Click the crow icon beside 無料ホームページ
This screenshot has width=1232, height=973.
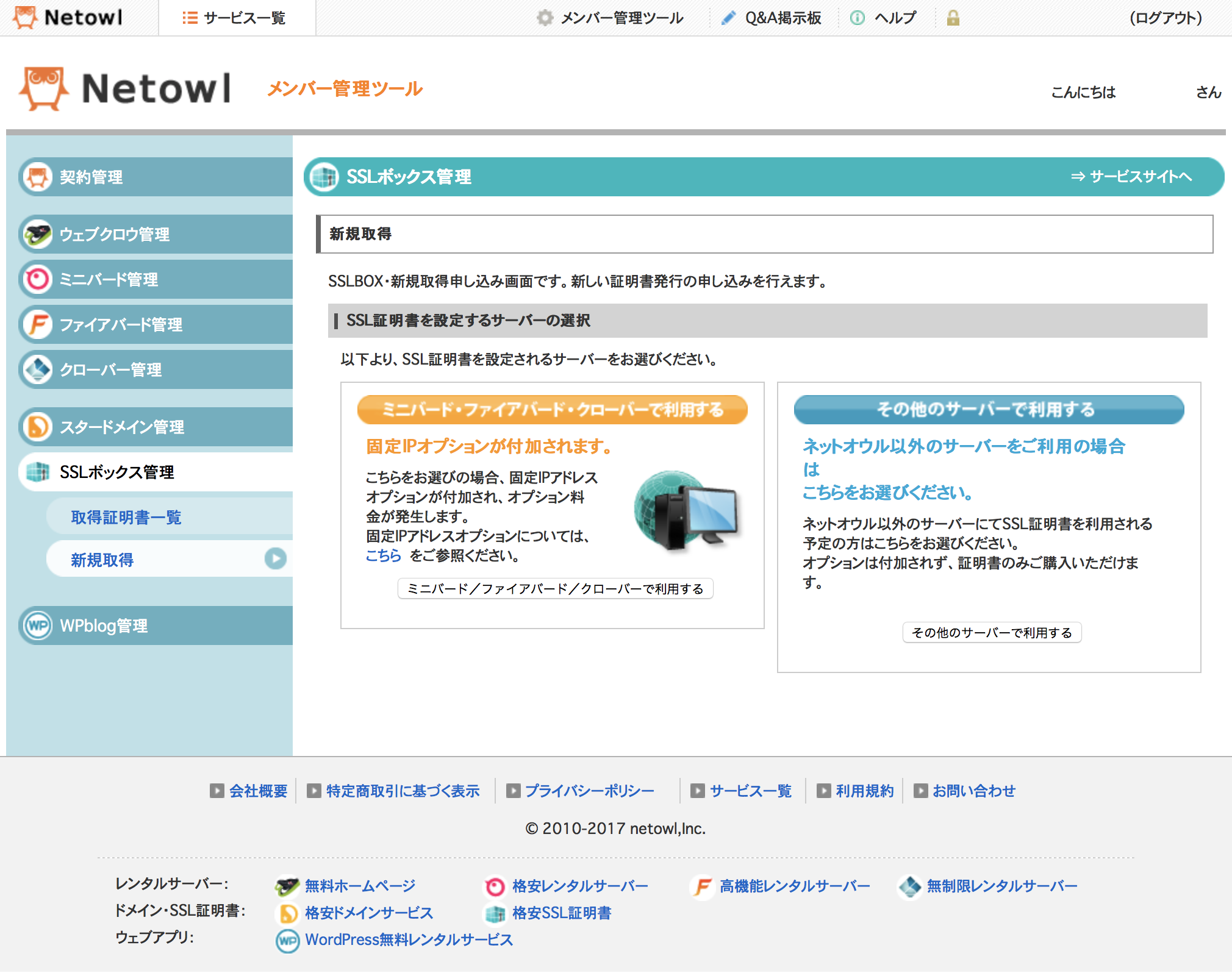[287, 886]
